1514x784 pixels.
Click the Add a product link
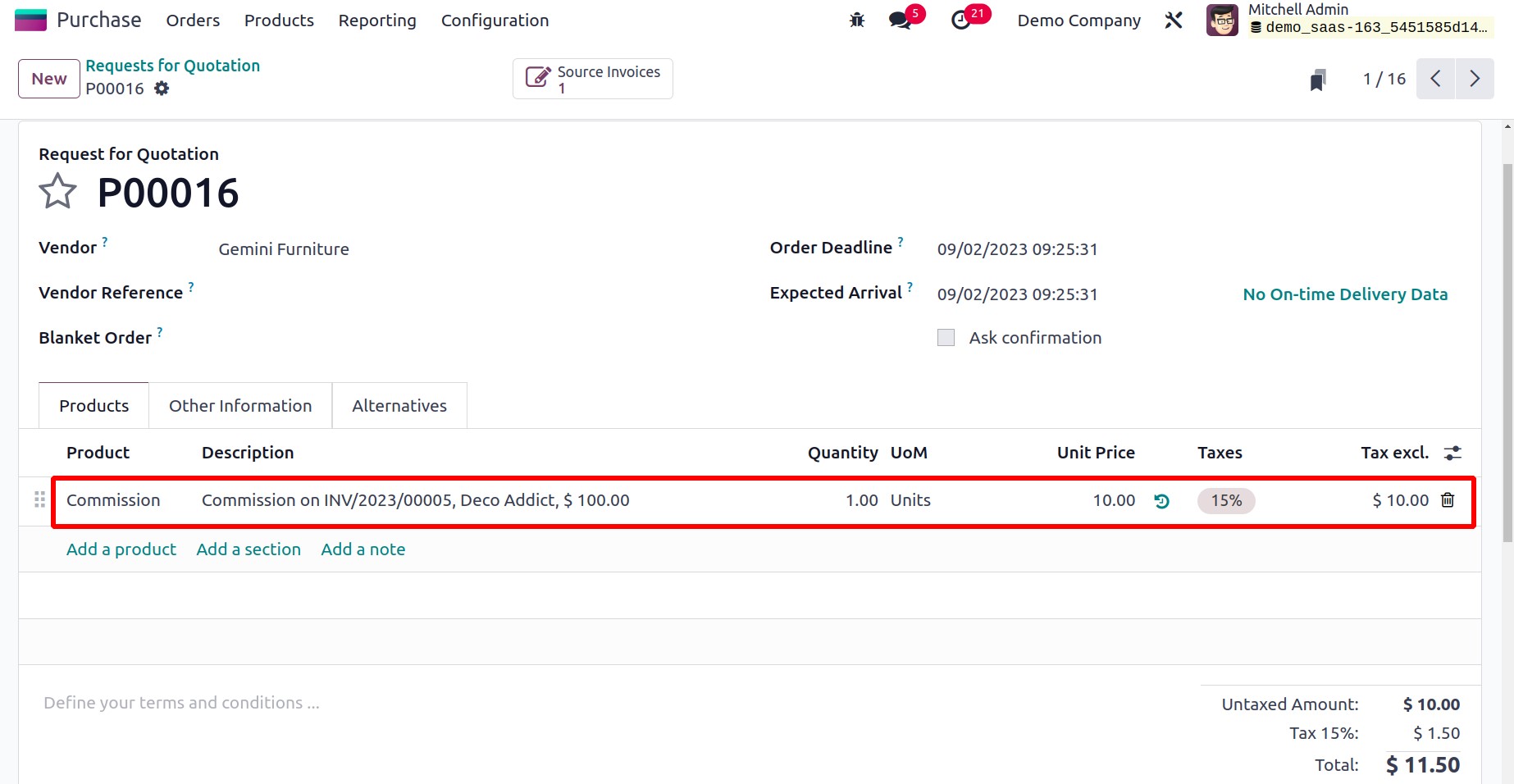click(121, 549)
